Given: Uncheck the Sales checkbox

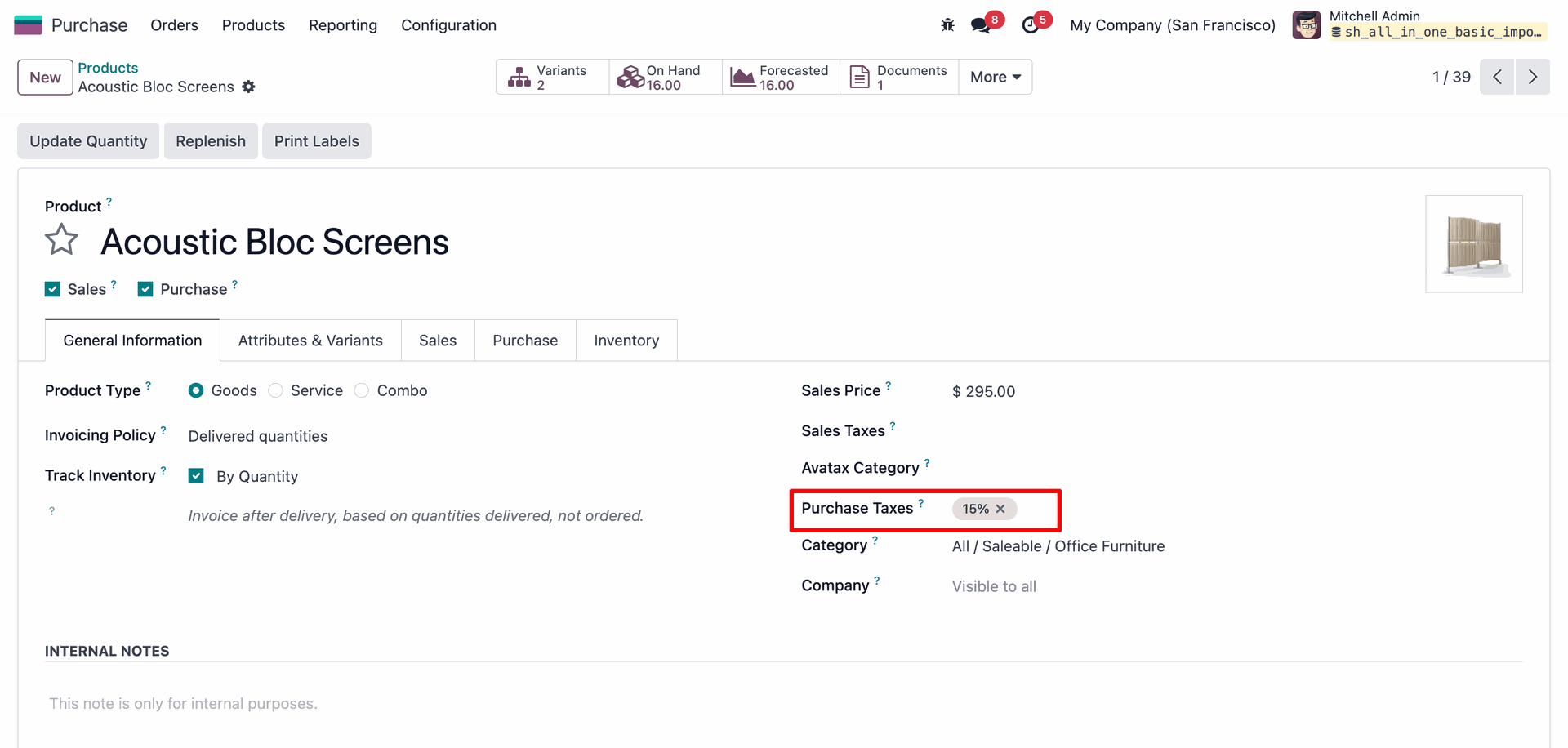Looking at the screenshot, I should (53, 289).
